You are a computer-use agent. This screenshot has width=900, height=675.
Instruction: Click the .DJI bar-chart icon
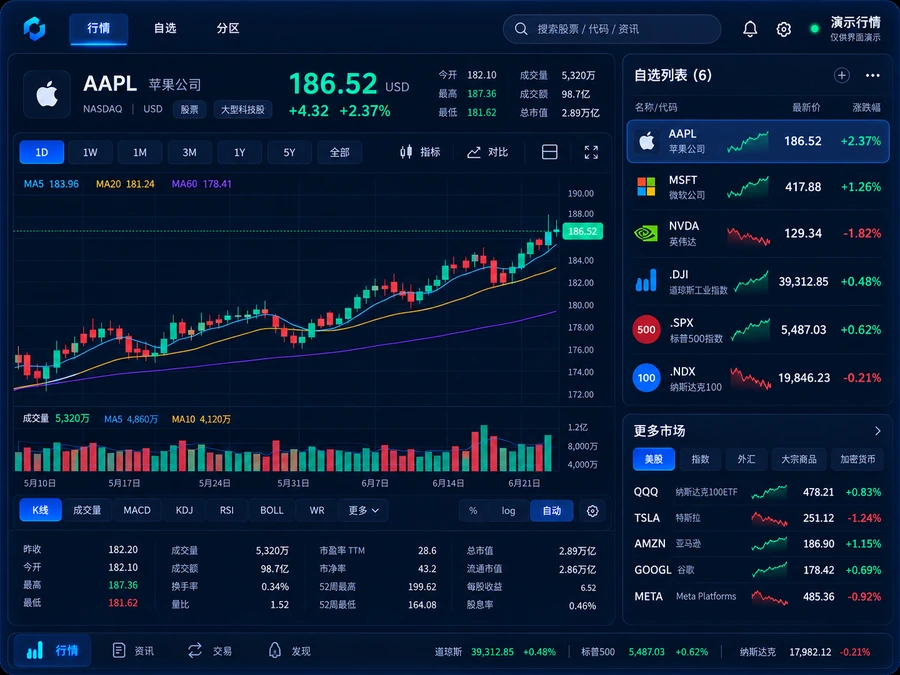pyautogui.click(x=646, y=281)
